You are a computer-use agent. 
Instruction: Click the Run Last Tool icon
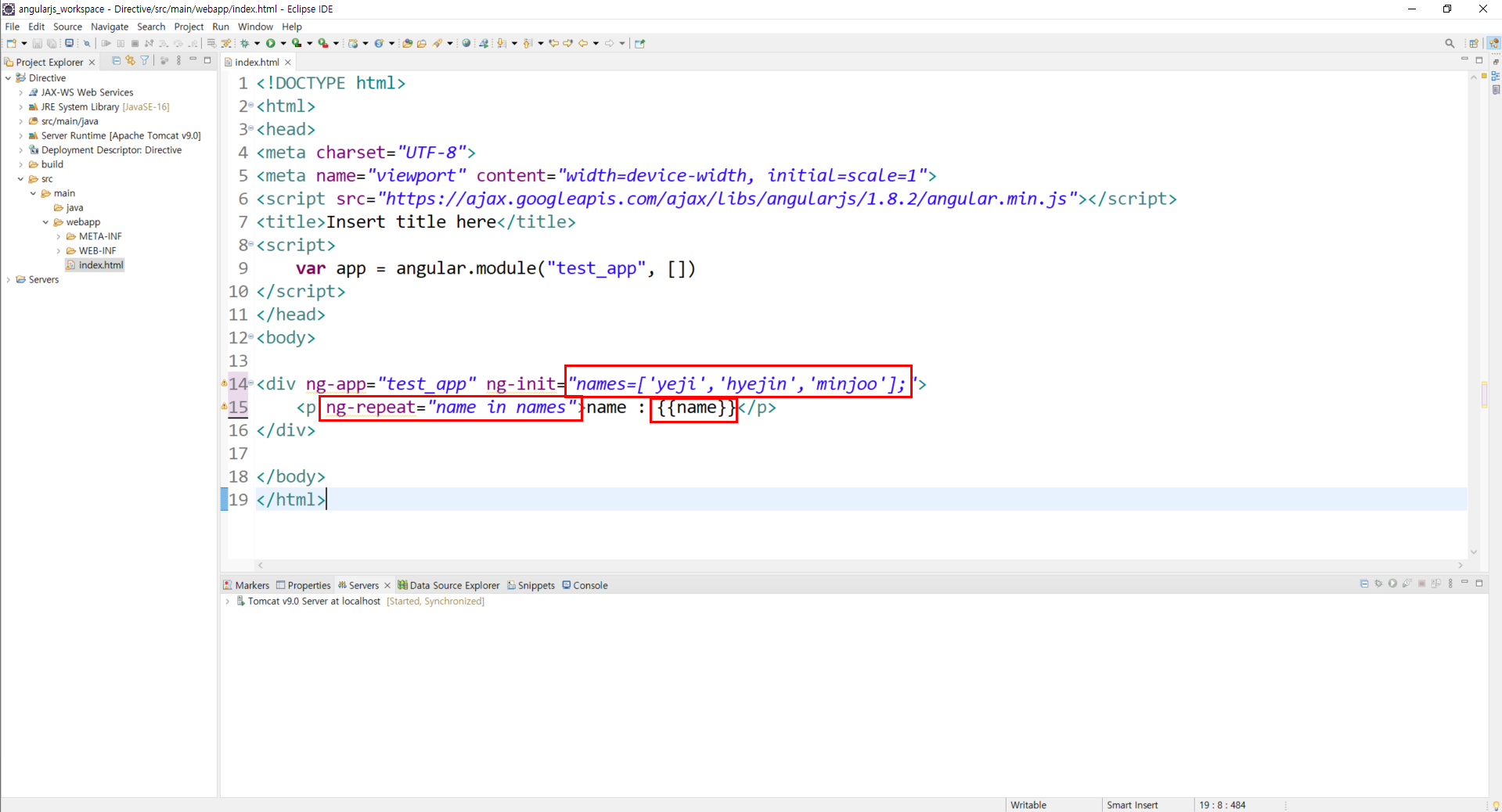point(322,43)
